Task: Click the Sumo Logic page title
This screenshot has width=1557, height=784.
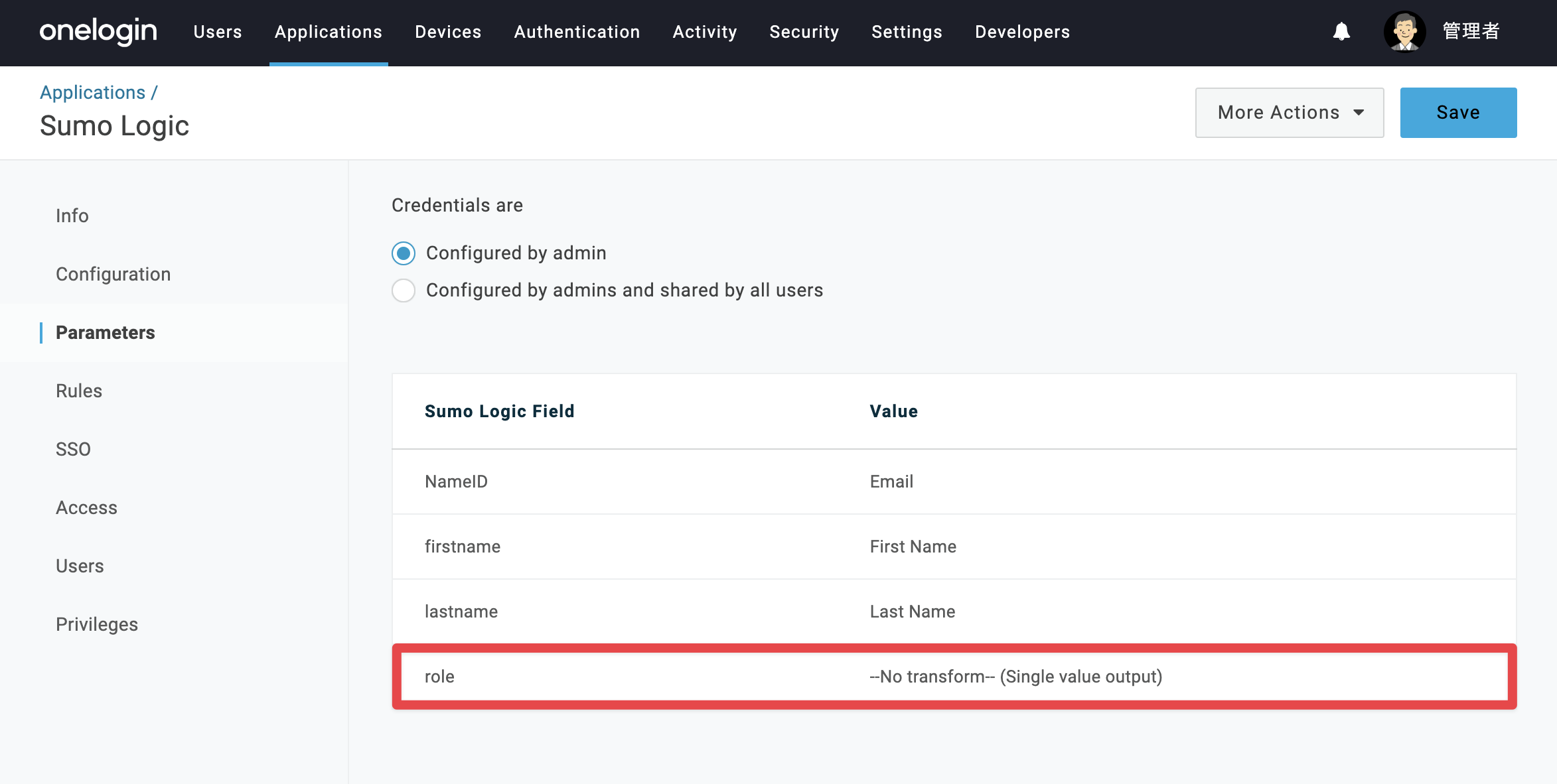Action: click(114, 126)
